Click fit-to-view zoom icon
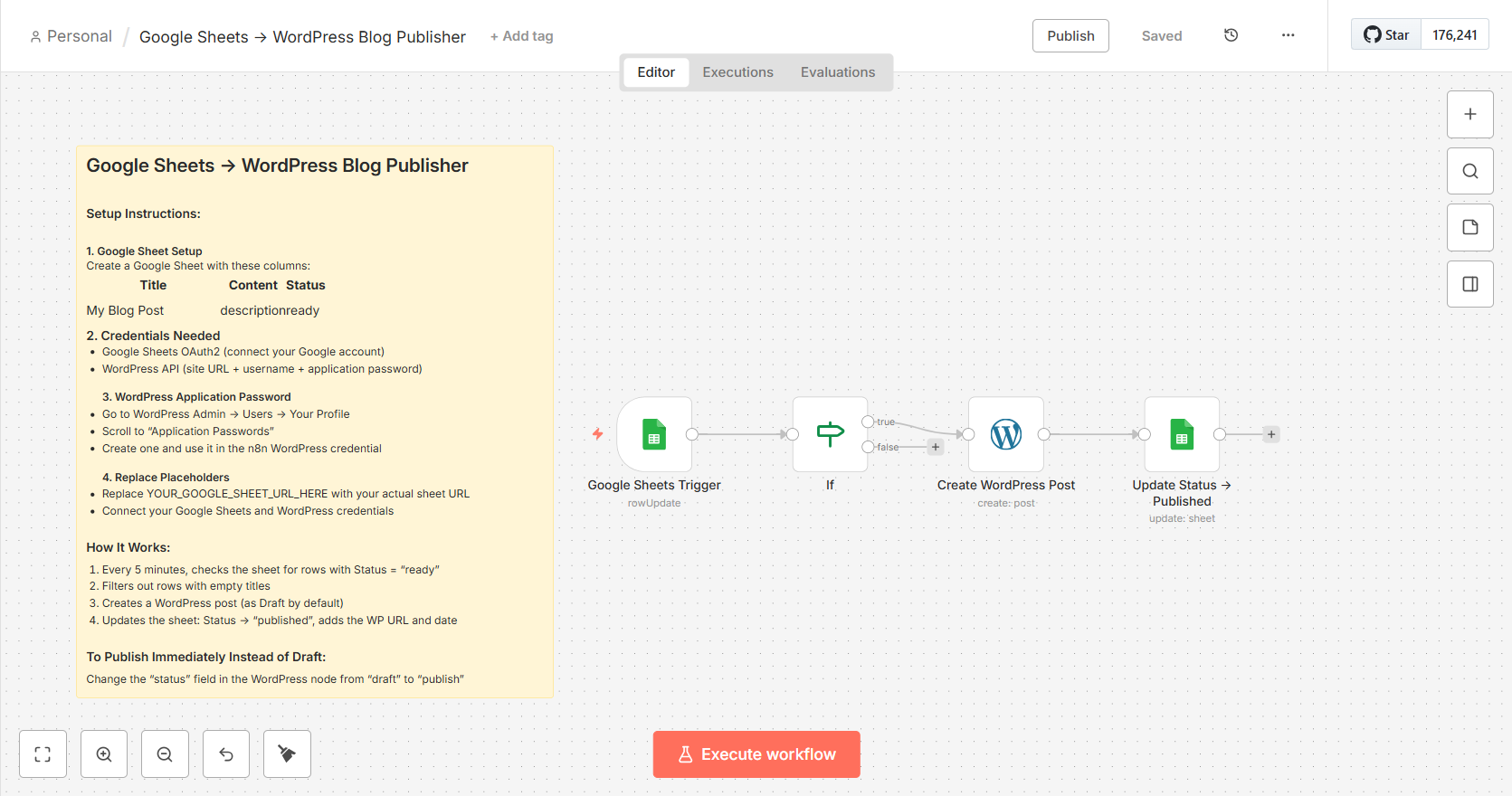 click(43, 754)
